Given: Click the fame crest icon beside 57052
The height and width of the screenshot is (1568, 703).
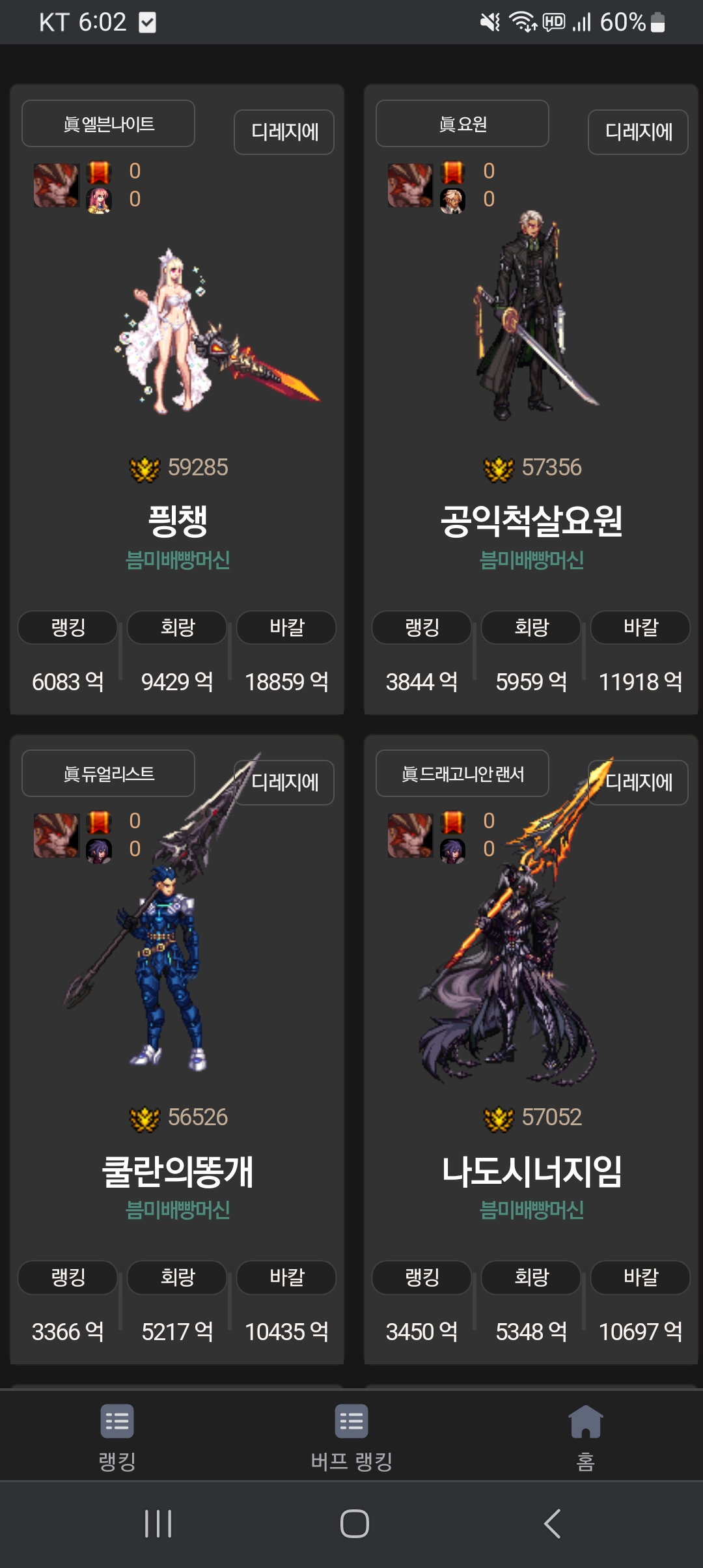Looking at the screenshot, I should (499, 1118).
